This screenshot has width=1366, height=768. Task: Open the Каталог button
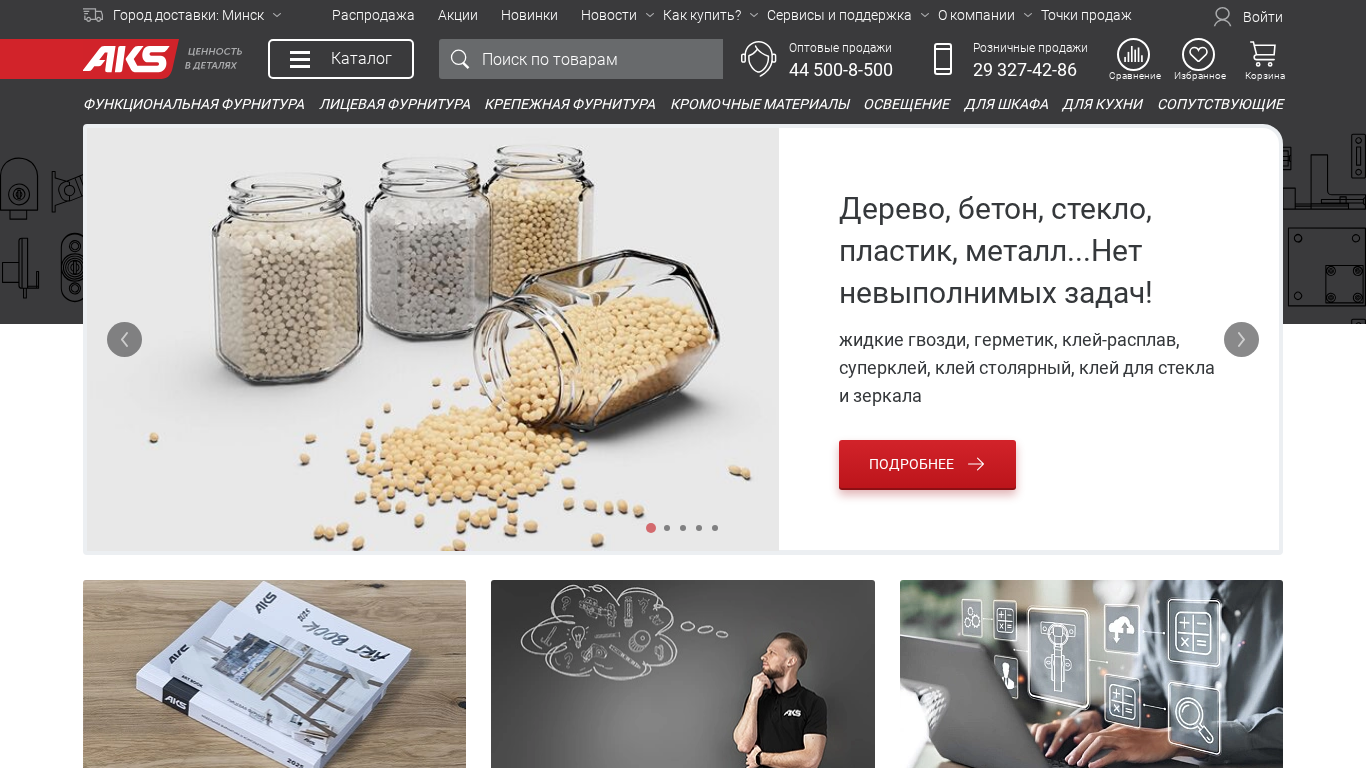pos(341,59)
